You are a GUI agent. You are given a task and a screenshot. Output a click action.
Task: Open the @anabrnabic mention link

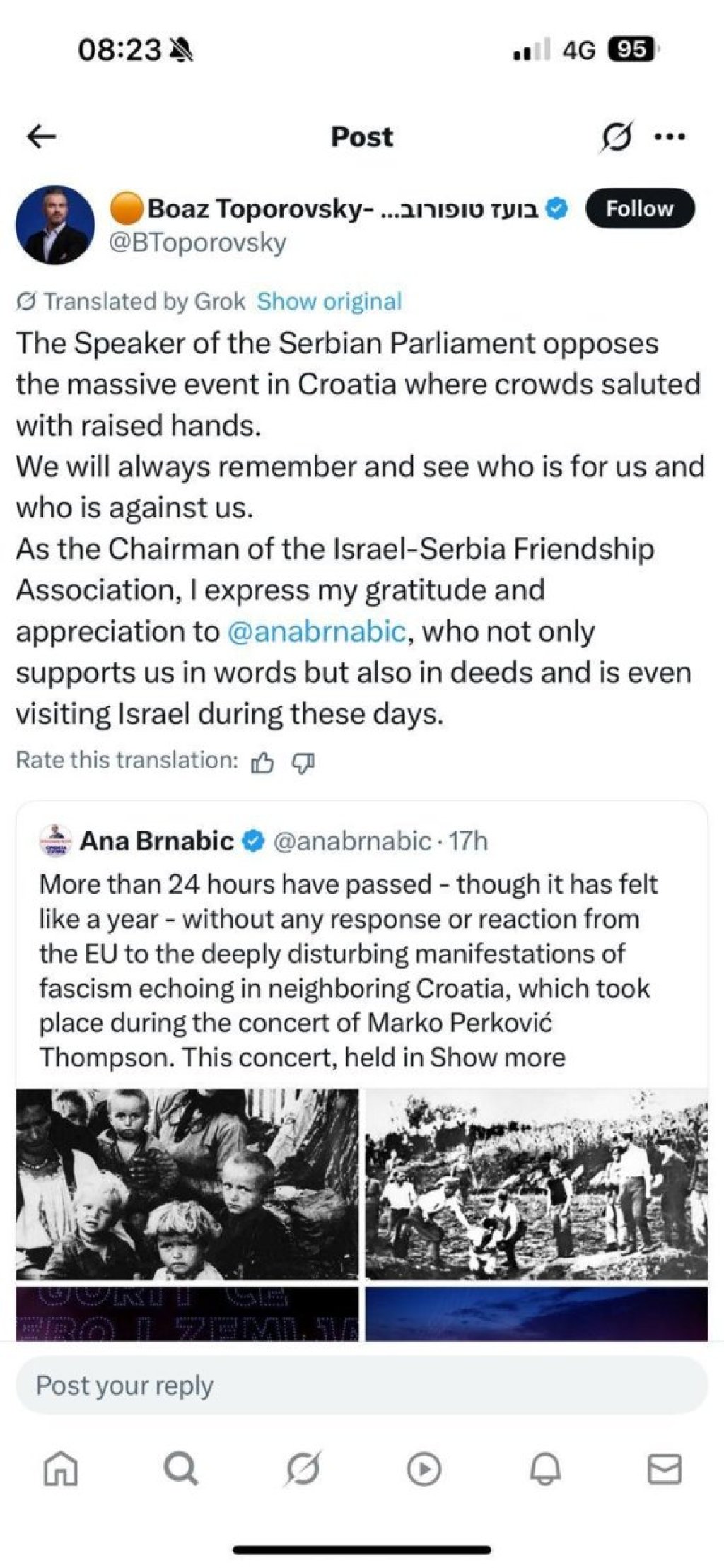[x=317, y=631]
